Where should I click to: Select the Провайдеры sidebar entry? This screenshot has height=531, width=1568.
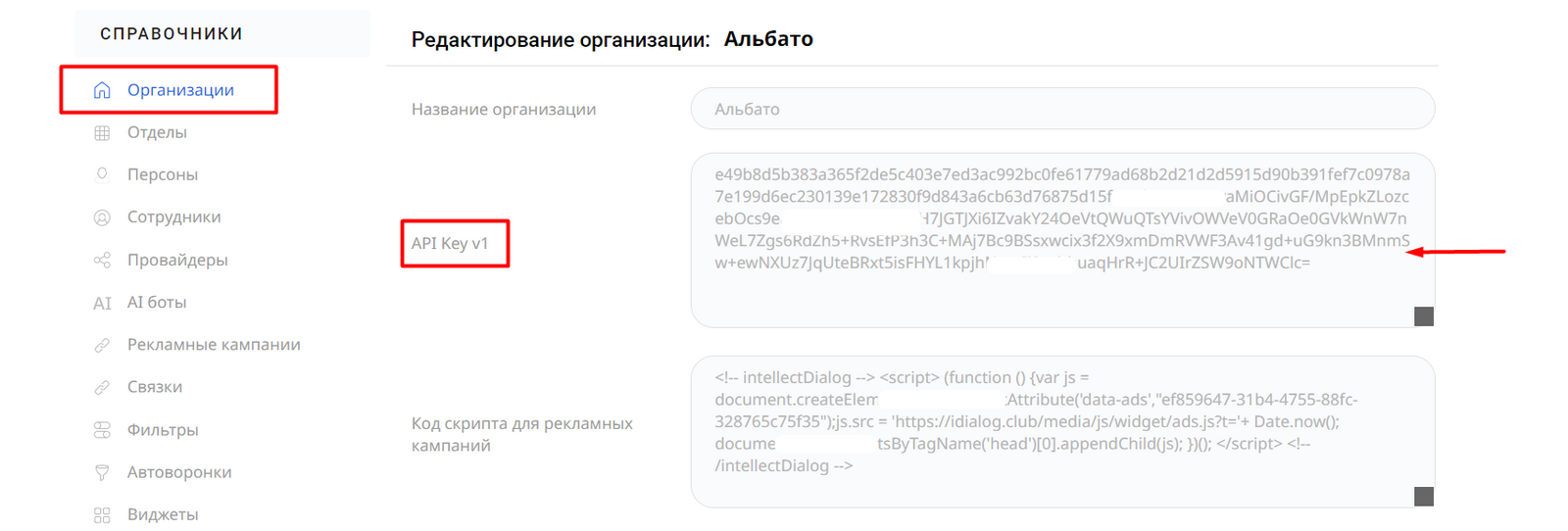(177, 260)
